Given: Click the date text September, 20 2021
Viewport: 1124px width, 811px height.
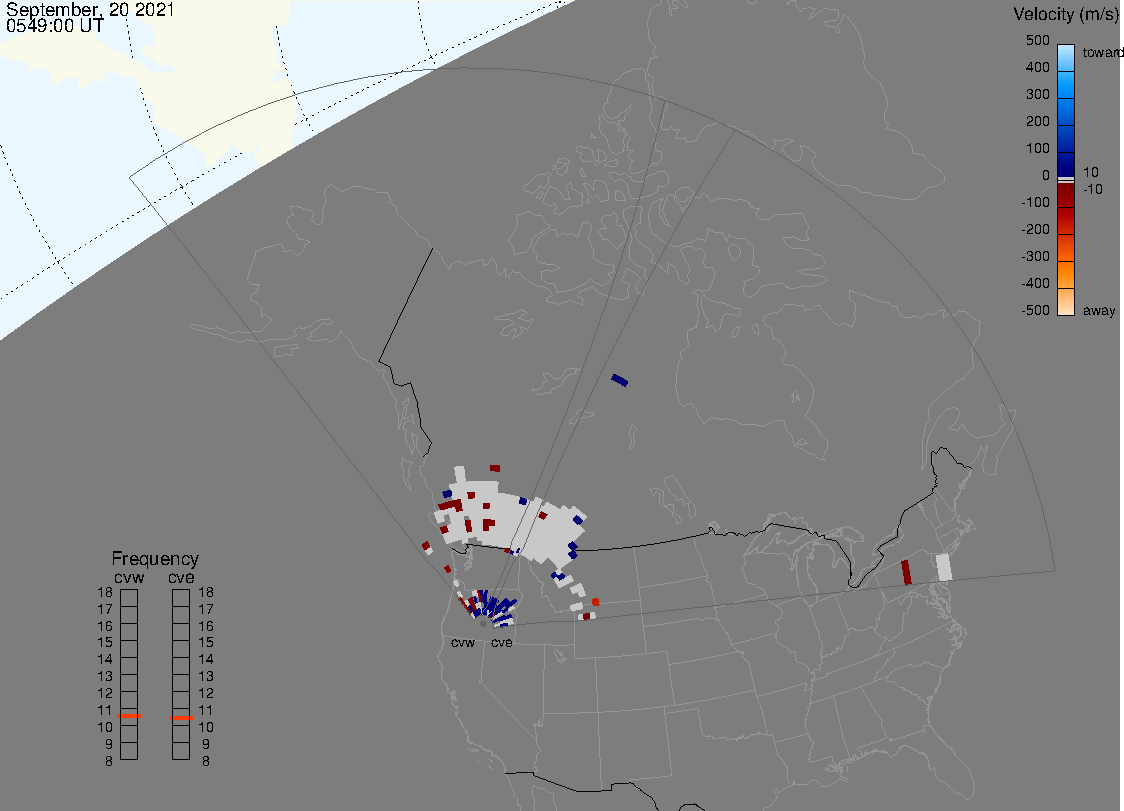Looking at the screenshot, I should [x=90, y=9].
